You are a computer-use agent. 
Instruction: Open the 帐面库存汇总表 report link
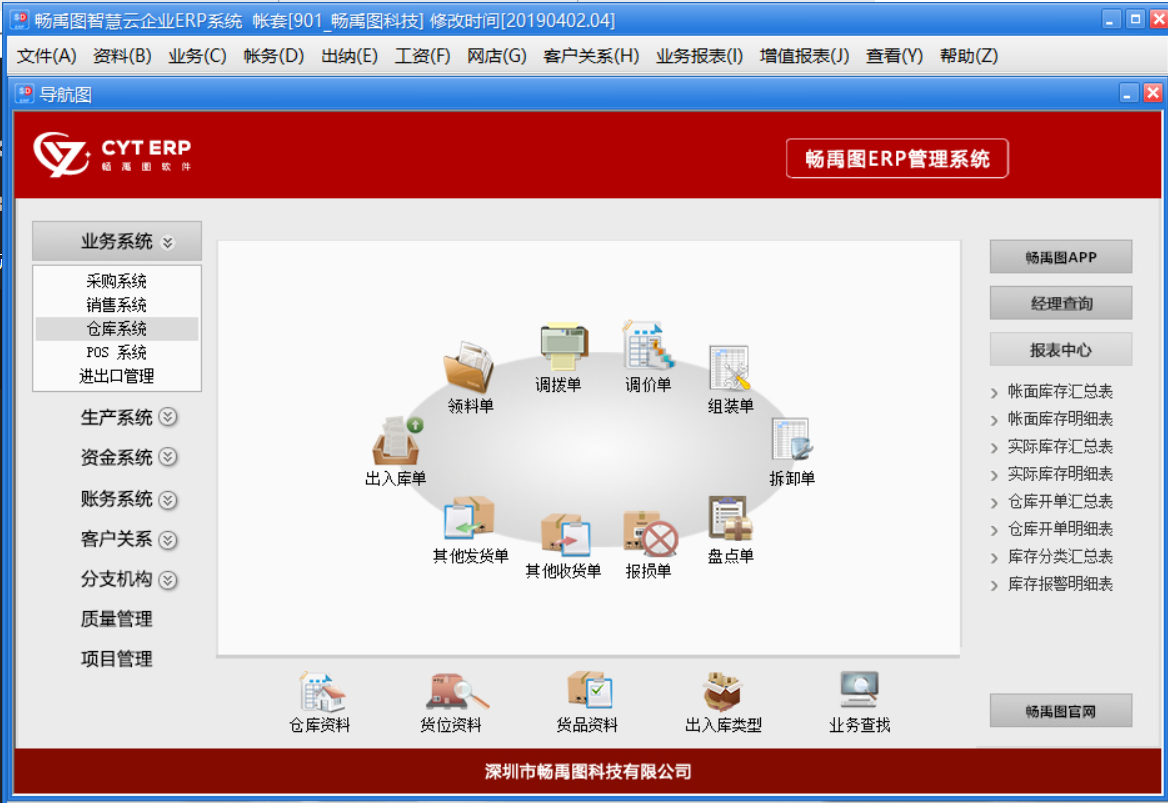[x=1060, y=392]
